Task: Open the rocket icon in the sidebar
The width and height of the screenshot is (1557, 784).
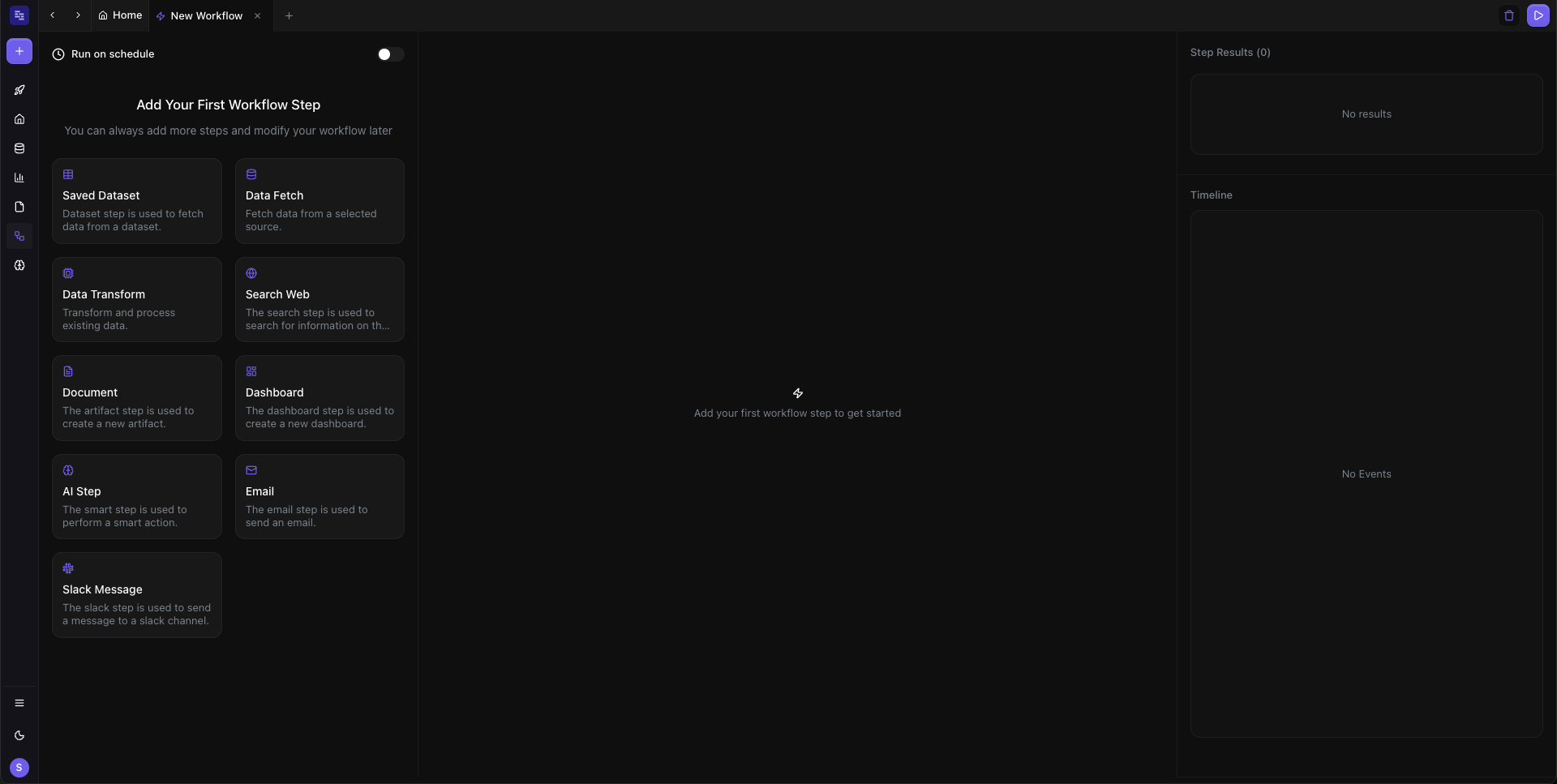Action: click(x=19, y=90)
